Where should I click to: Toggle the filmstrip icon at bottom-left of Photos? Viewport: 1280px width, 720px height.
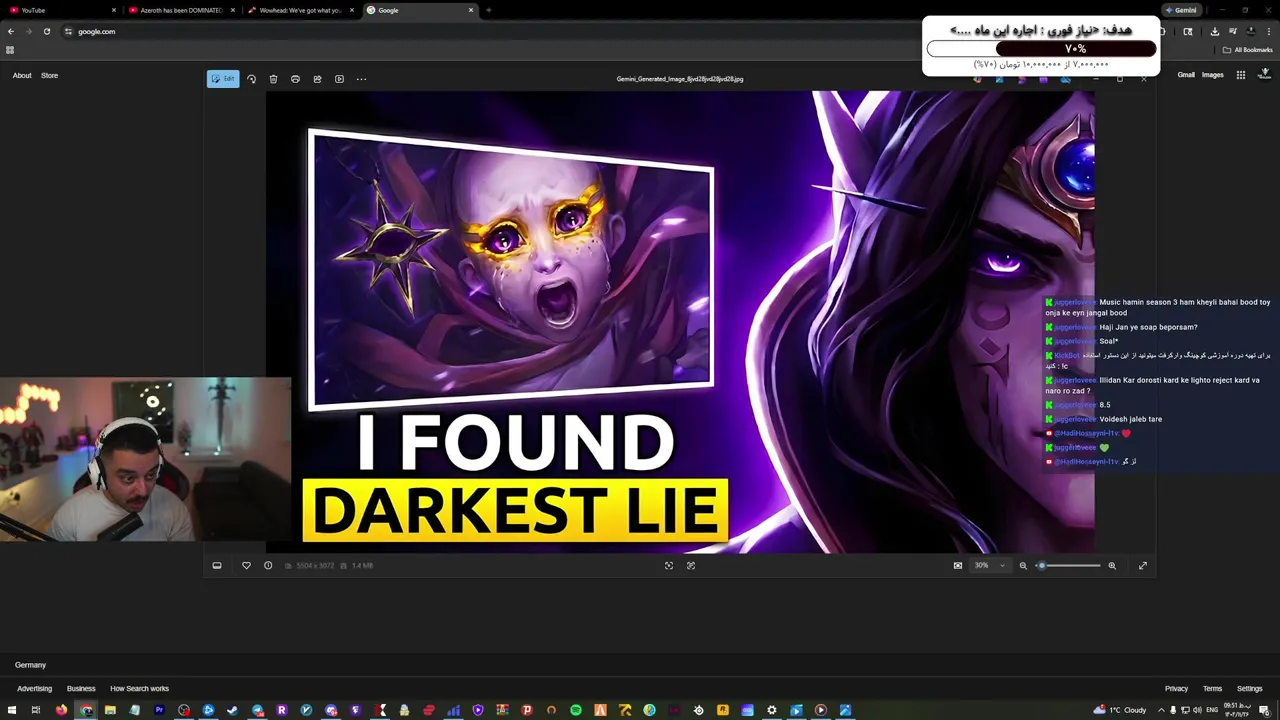(217, 565)
